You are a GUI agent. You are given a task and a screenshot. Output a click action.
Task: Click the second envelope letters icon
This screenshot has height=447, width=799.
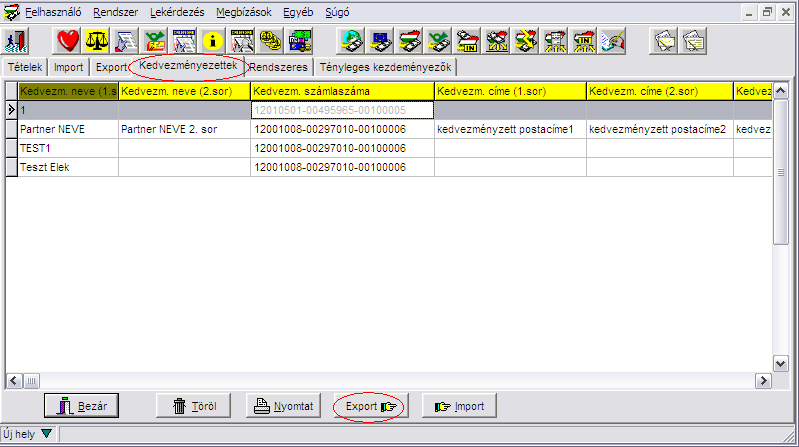tap(693, 41)
